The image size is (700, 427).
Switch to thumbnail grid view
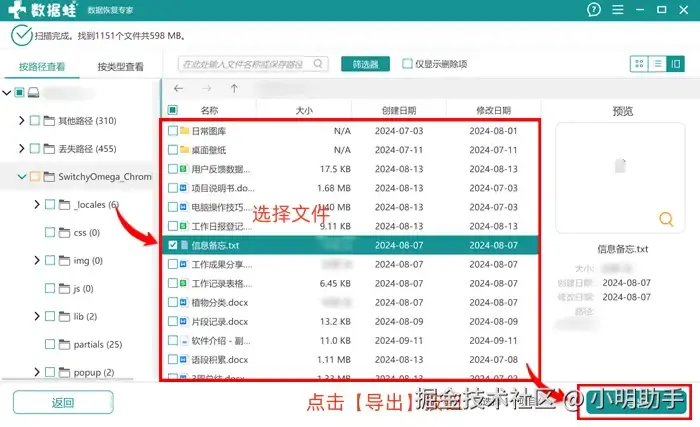coord(639,64)
